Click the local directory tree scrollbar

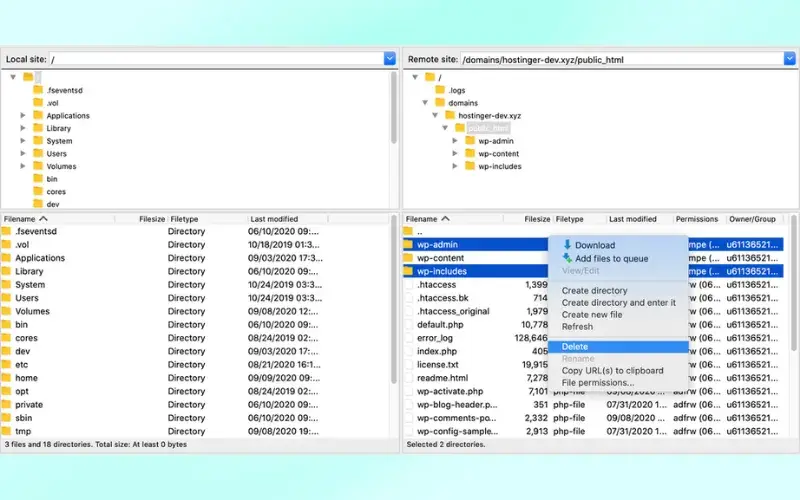393,108
